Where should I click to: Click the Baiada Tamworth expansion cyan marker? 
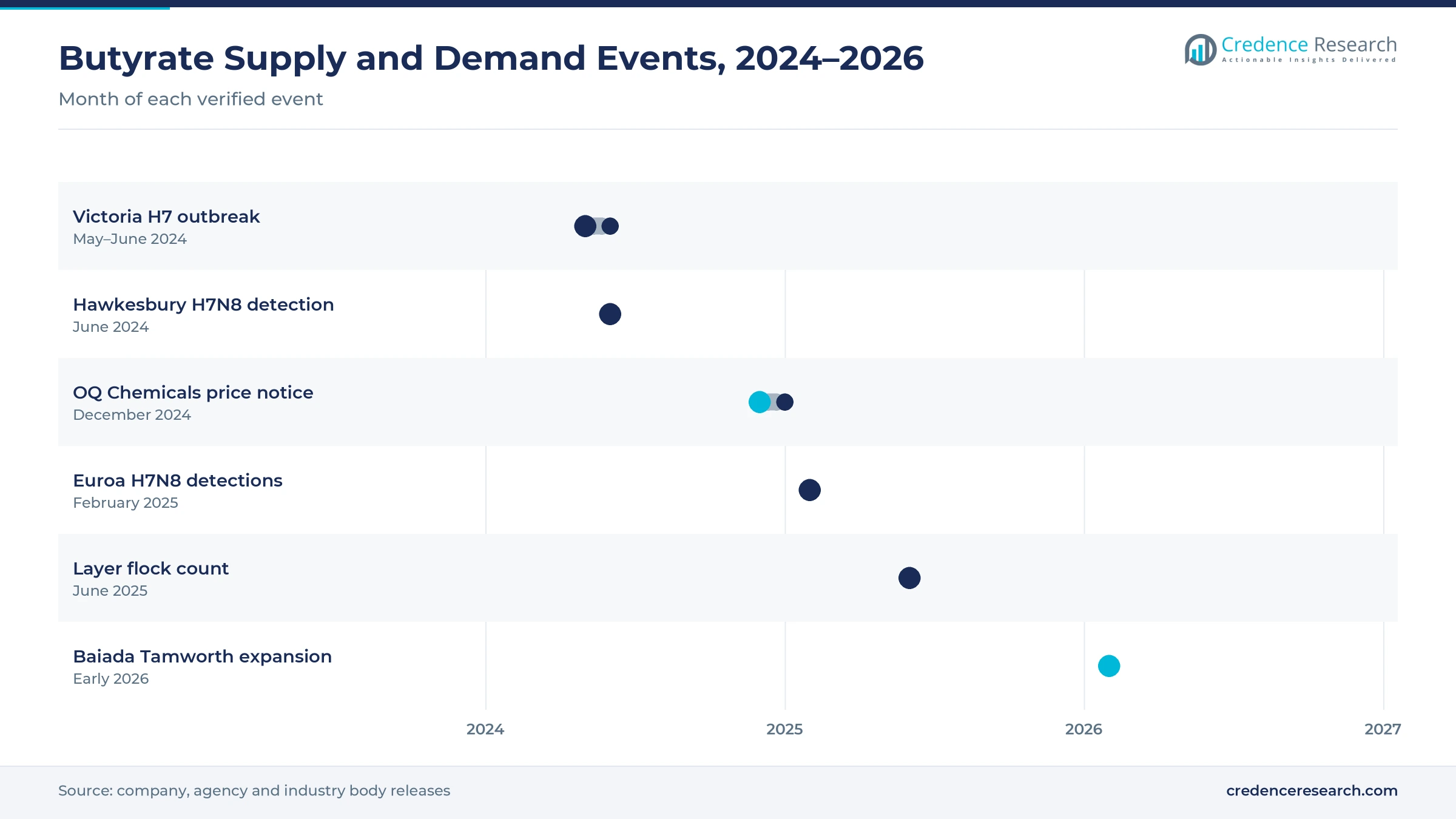(x=1109, y=666)
